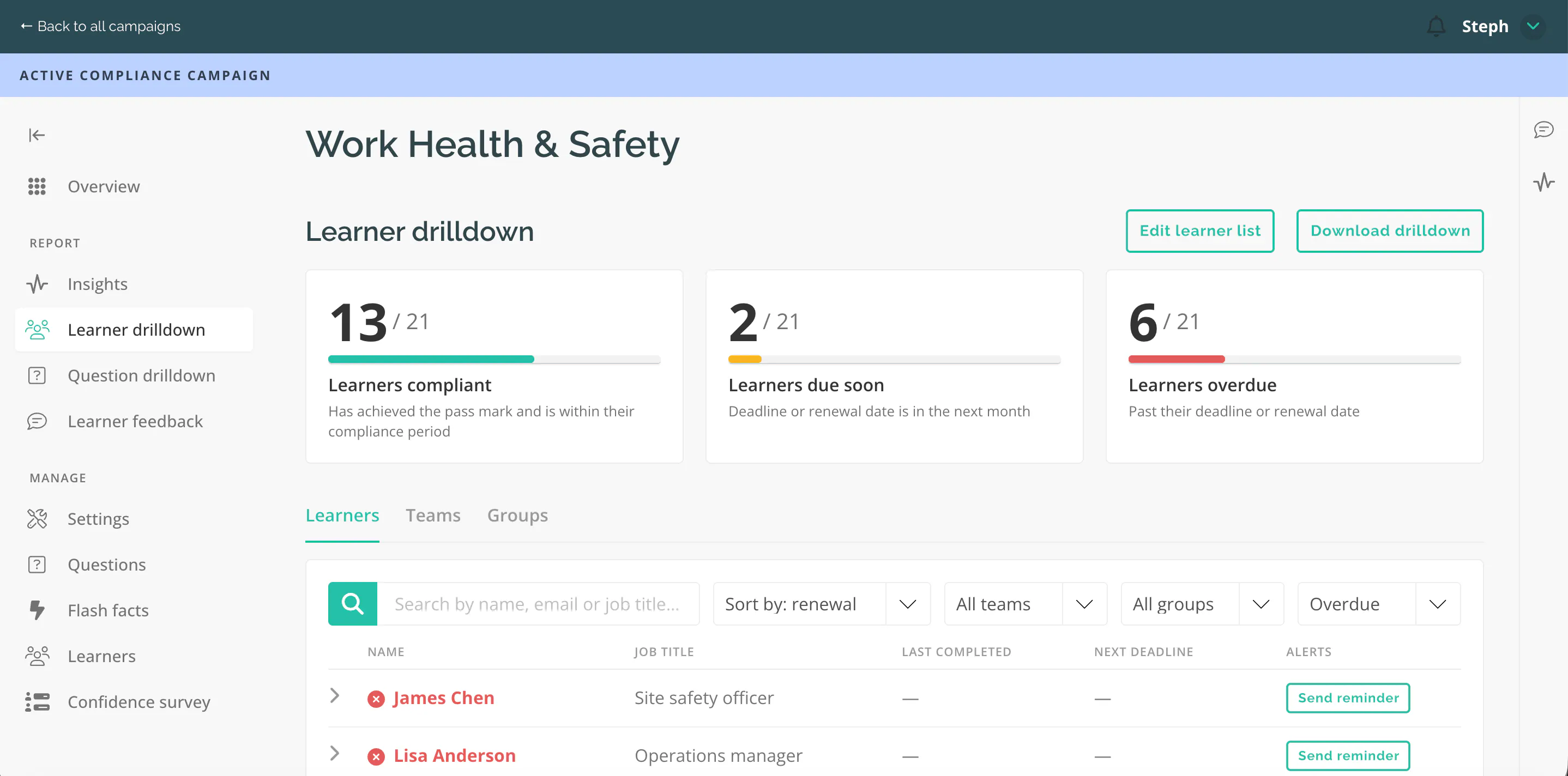Image resolution: width=1568 pixels, height=776 pixels.
Task: Click the Flash facts lightning icon
Action: [x=37, y=610]
